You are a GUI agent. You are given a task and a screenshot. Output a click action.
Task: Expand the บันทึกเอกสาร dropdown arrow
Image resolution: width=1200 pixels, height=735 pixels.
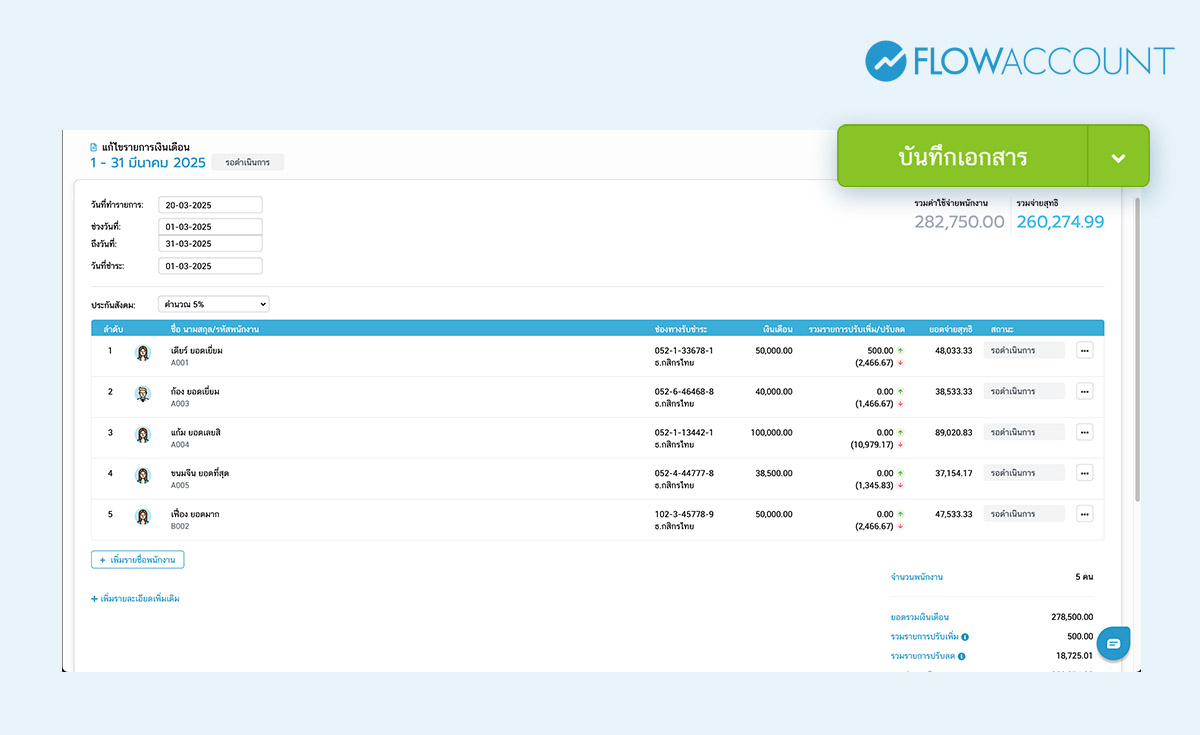point(1118,157)
